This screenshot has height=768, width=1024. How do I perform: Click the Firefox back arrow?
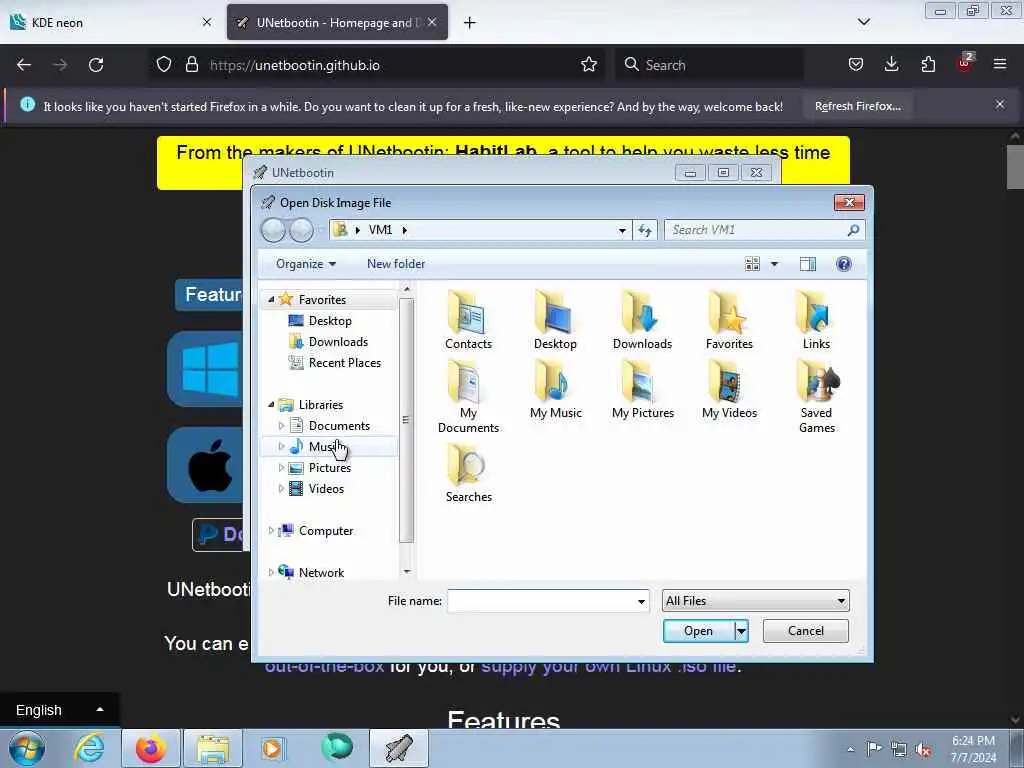pyautogui.click(x=24, y=65)
